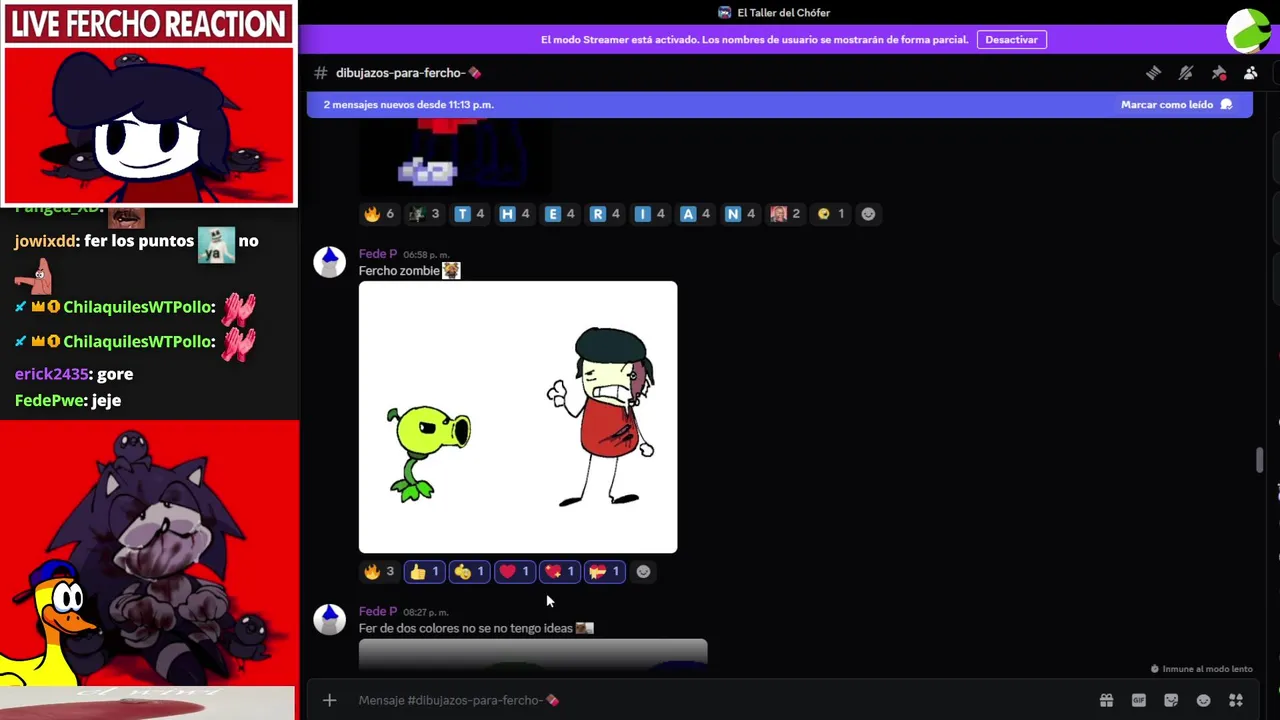Click the Desactivar streamer mode button
The height and width of the screenshot is (720, 1280).
(1011, 40)
